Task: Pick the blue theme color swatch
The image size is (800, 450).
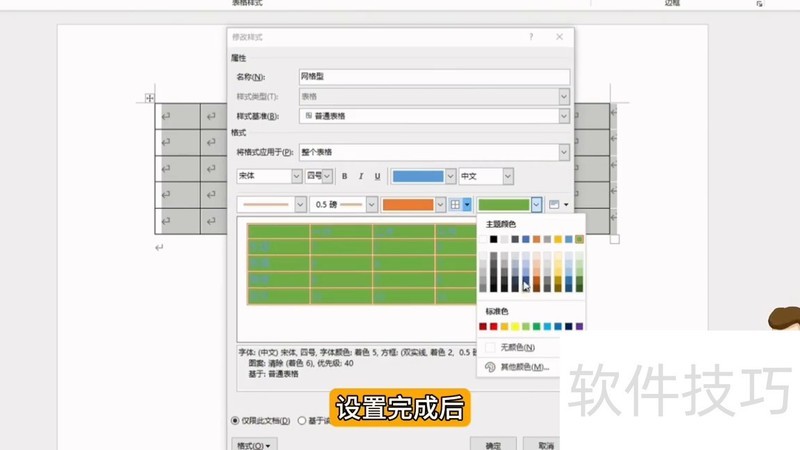Action: (526, 239)
